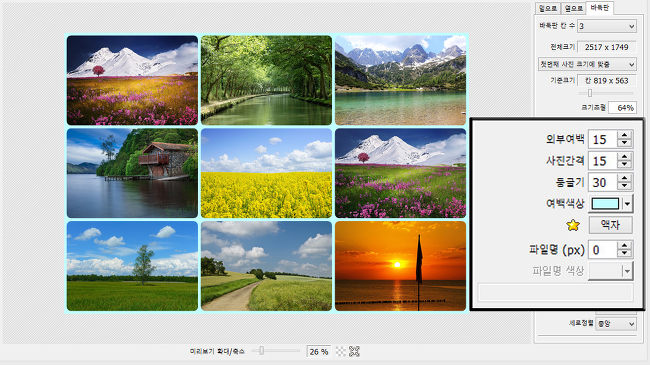Image resolution: width=650 pixels, height=365 pixels.
Task: Decrease 사진간격 with the down arrow
Action: [x=624, y=165]
